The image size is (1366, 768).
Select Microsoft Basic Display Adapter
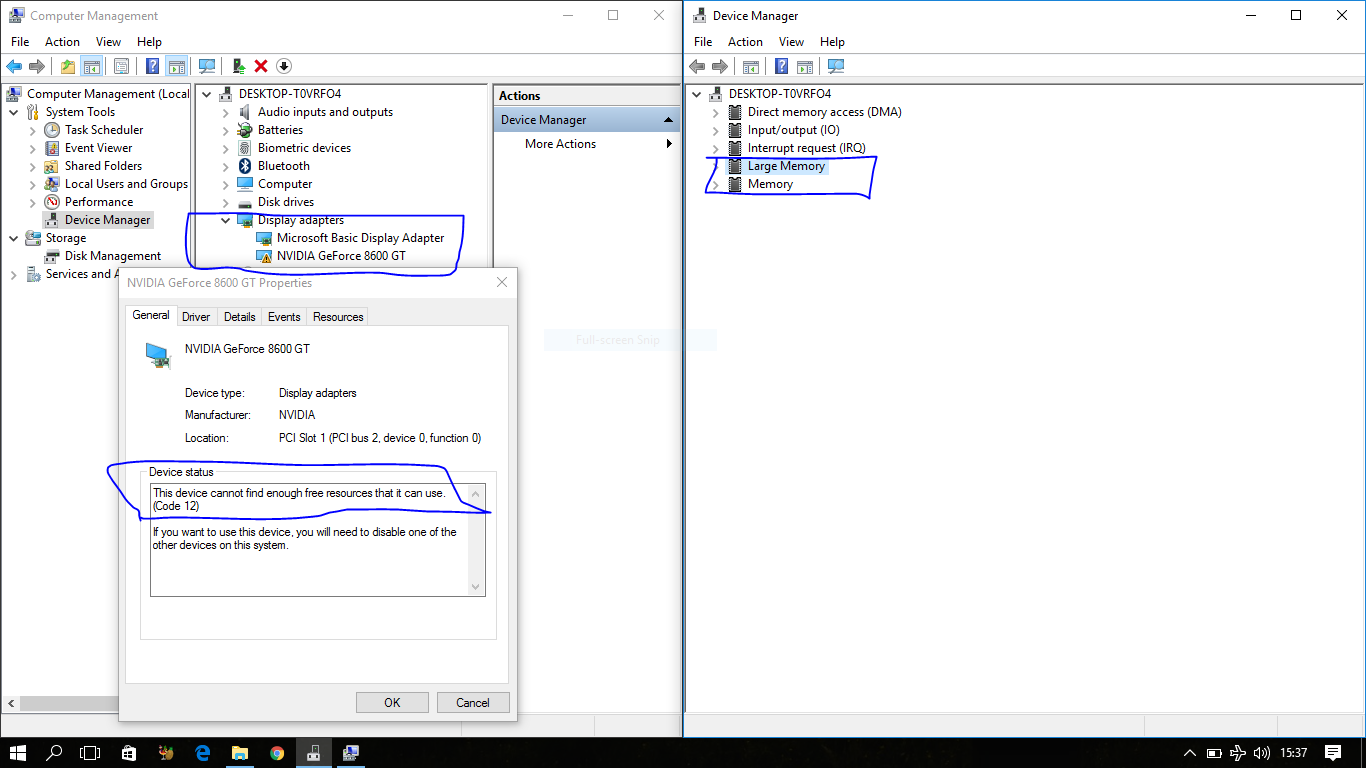[x=360, y=238]
